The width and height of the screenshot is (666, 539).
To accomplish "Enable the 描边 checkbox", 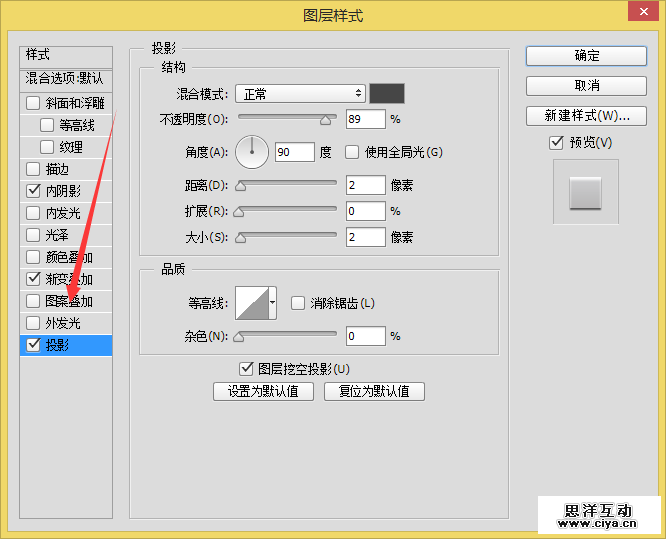I will coord(33,169).
